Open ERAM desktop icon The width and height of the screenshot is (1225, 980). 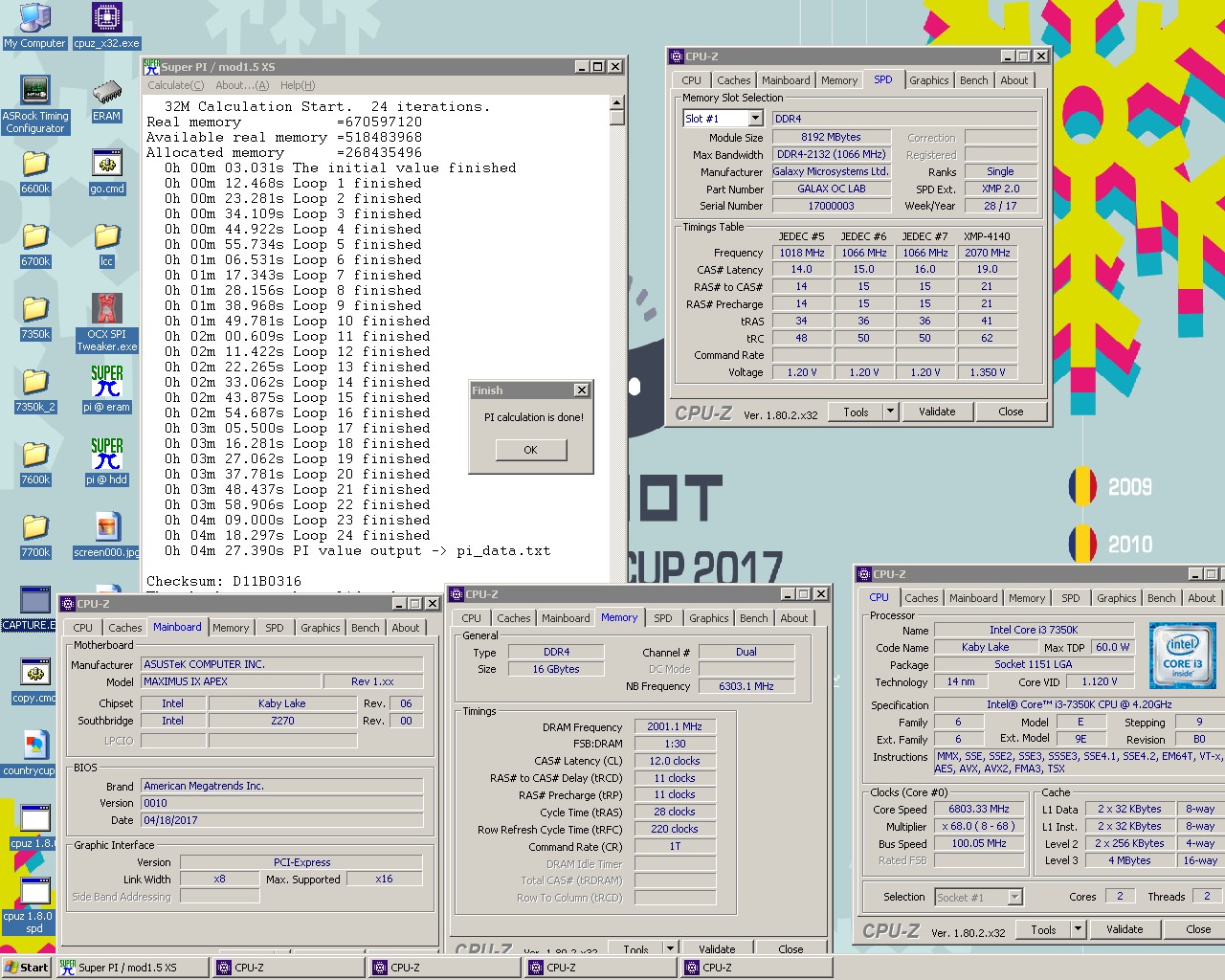pyautogui.click(x=106, y=101)
